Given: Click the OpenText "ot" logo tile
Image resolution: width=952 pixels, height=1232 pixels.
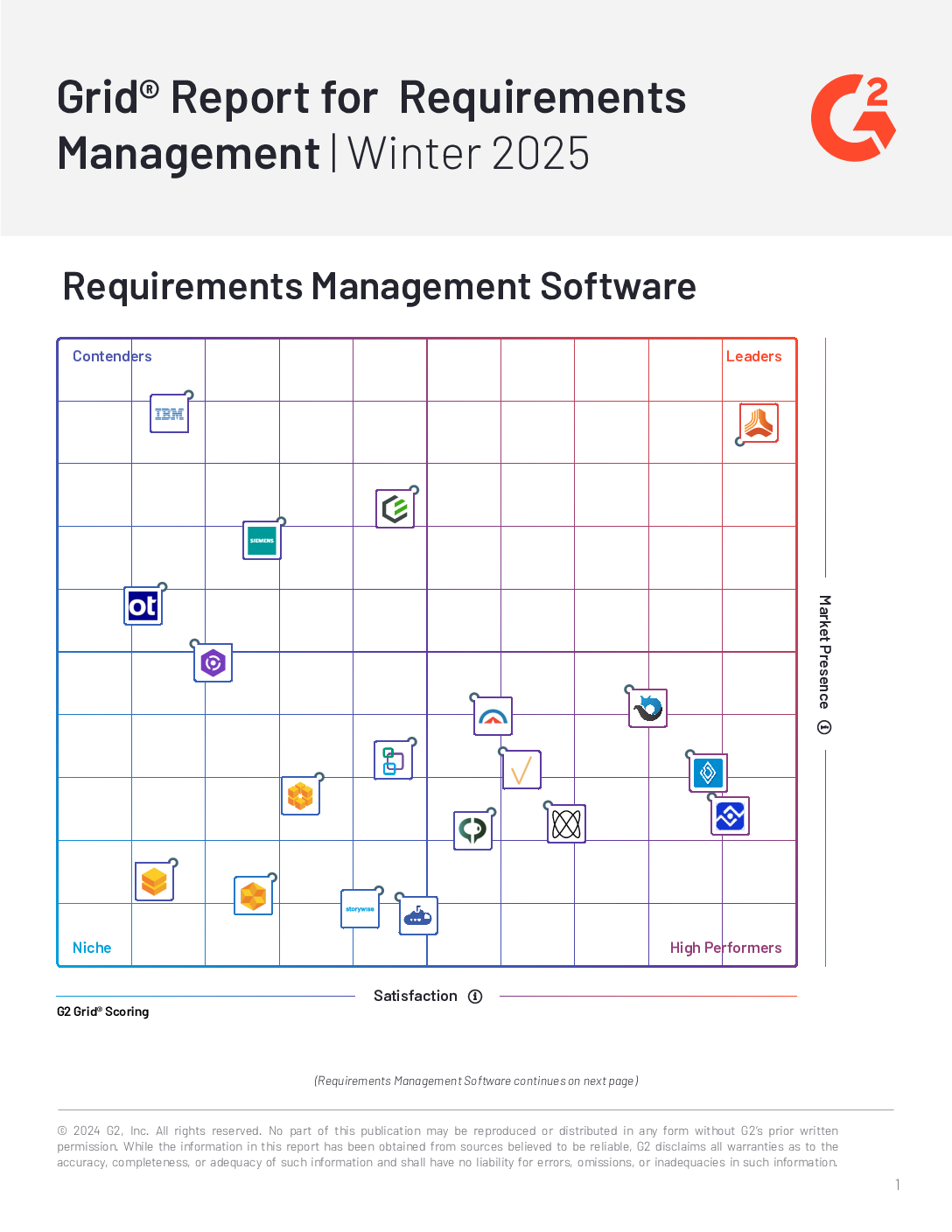Looking at the screenshot, I should tap(143, 605).
